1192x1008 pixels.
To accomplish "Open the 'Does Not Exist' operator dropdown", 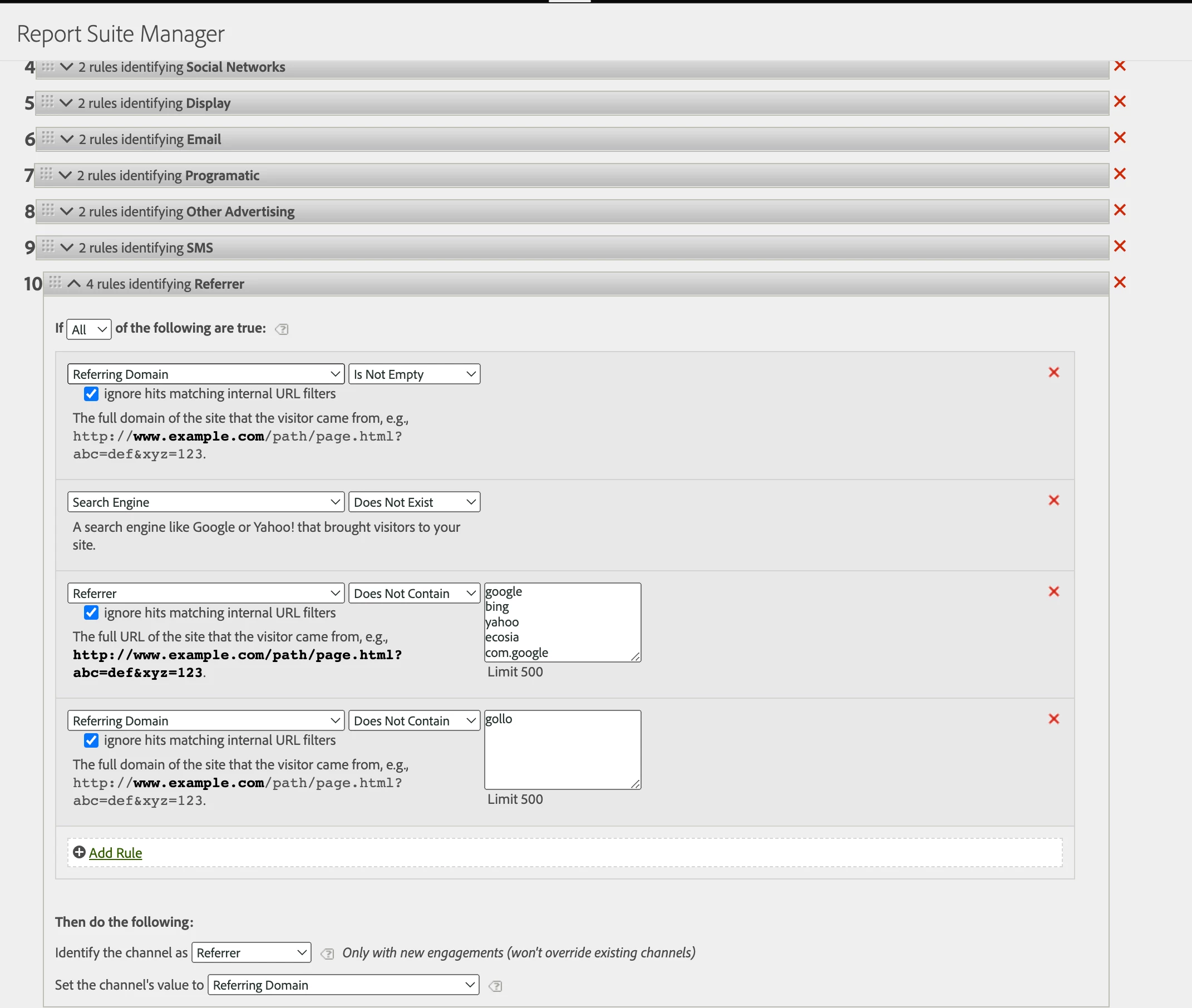I will (414, 502).
